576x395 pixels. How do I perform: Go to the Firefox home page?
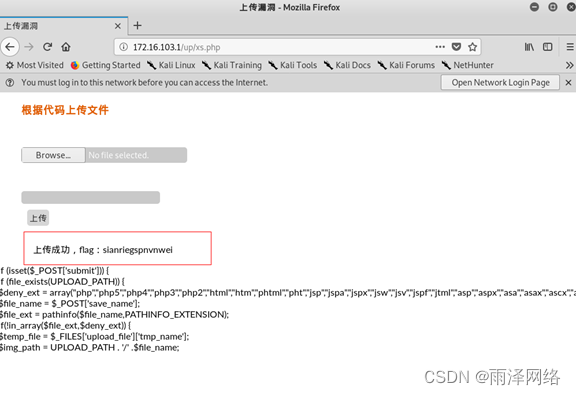click(x=66, y=47)
